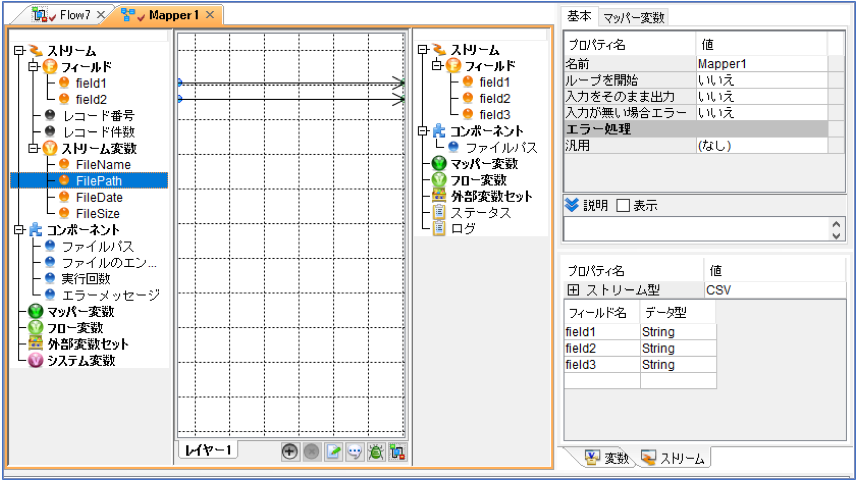
Task: Click the input フィールド orange F icon
Action: point(50,67)
